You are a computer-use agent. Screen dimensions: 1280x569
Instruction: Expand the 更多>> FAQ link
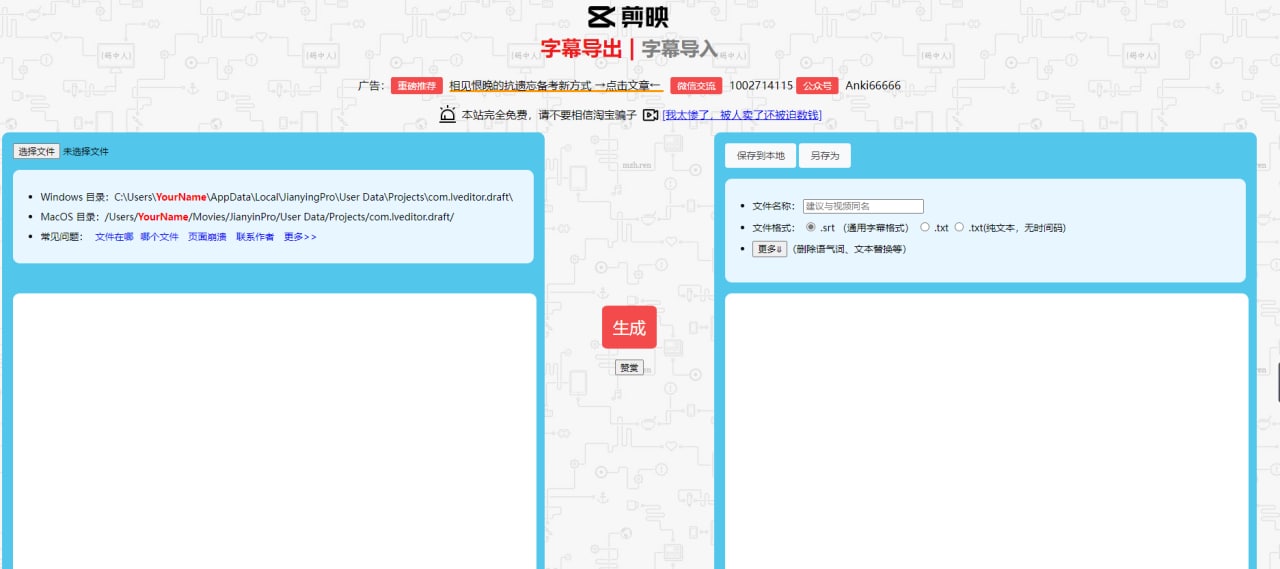coord(300,237)
